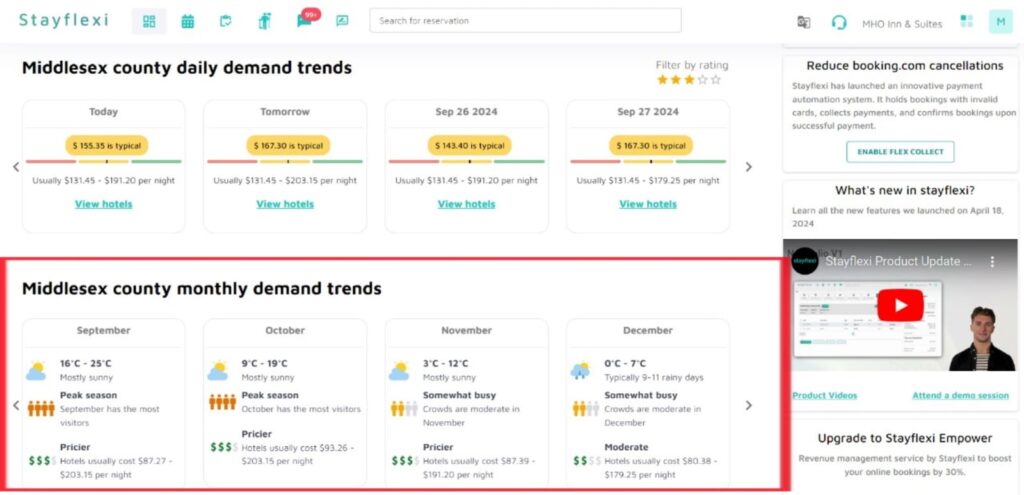Open the calendar view icon
This screenshot has height=495, width=1024.
187,21
